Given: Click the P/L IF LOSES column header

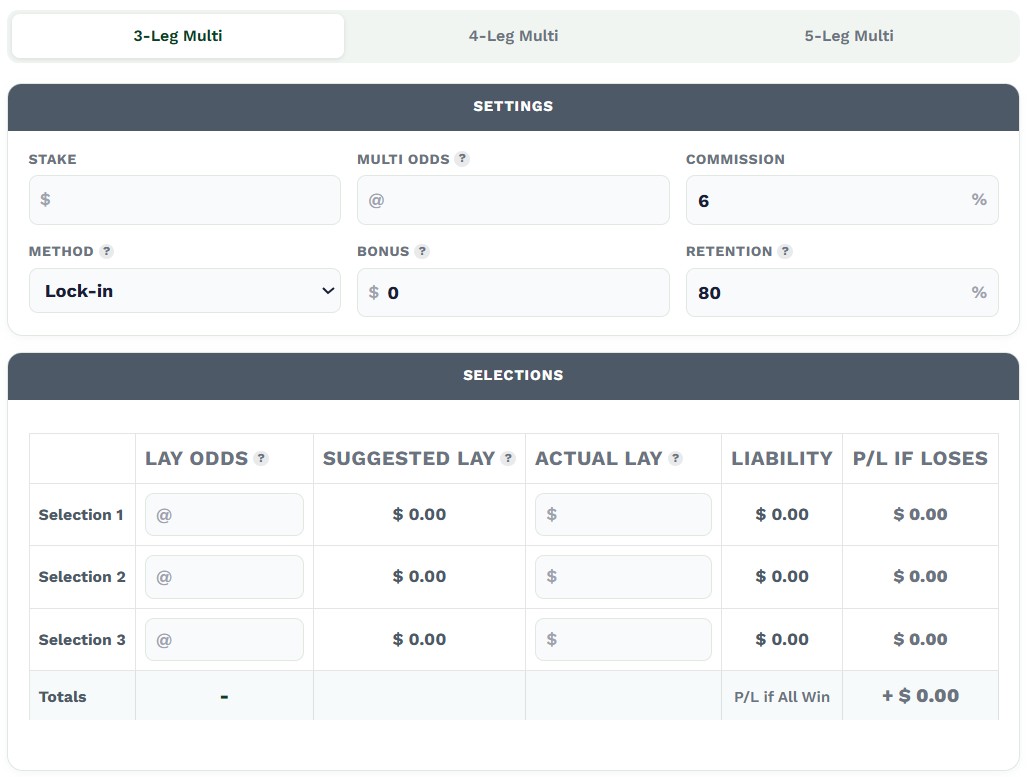Looking at the screenshot, I should [920, 459].
